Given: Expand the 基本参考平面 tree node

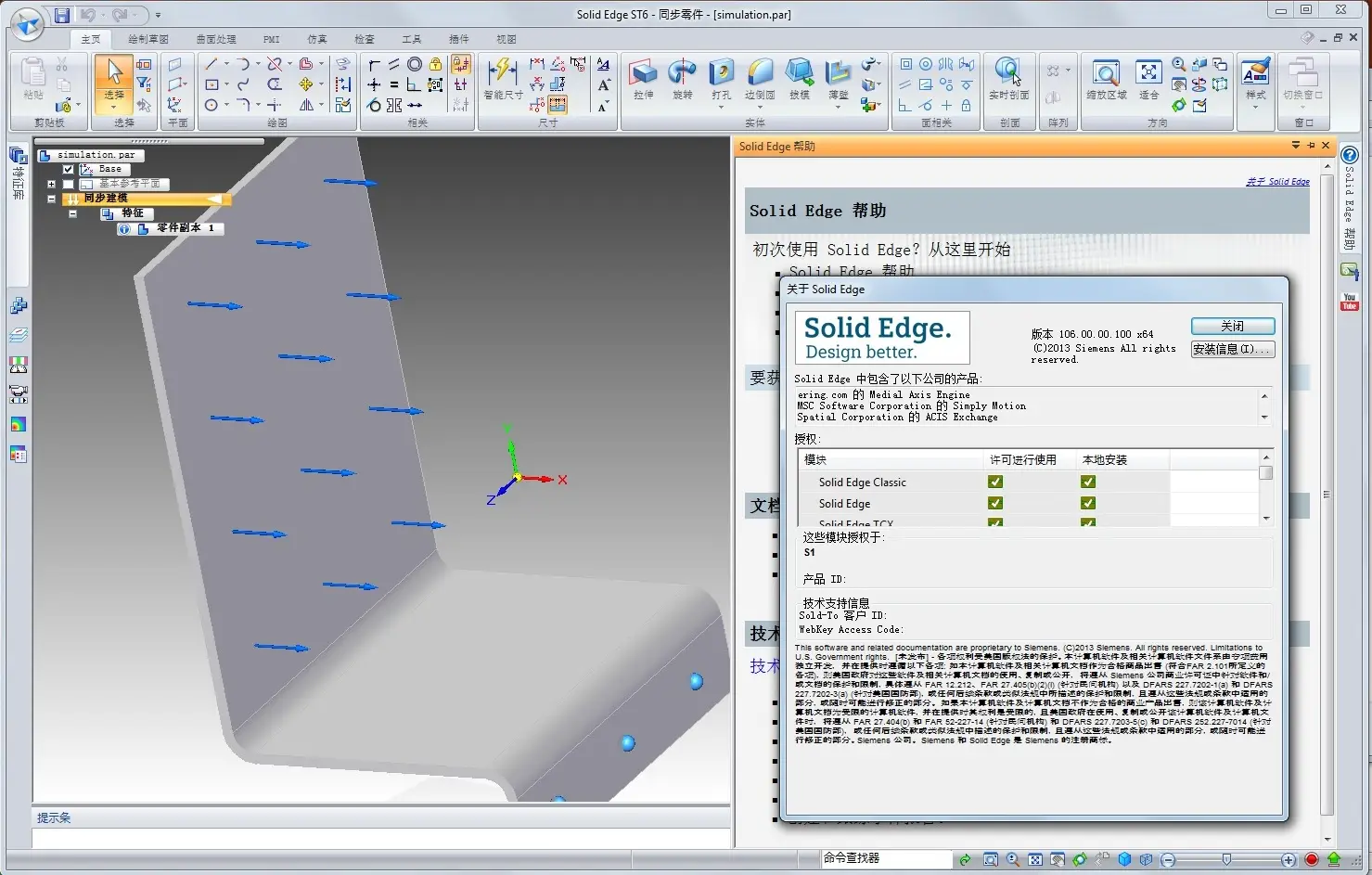Looking at the screenshot, I should point(51,185).
